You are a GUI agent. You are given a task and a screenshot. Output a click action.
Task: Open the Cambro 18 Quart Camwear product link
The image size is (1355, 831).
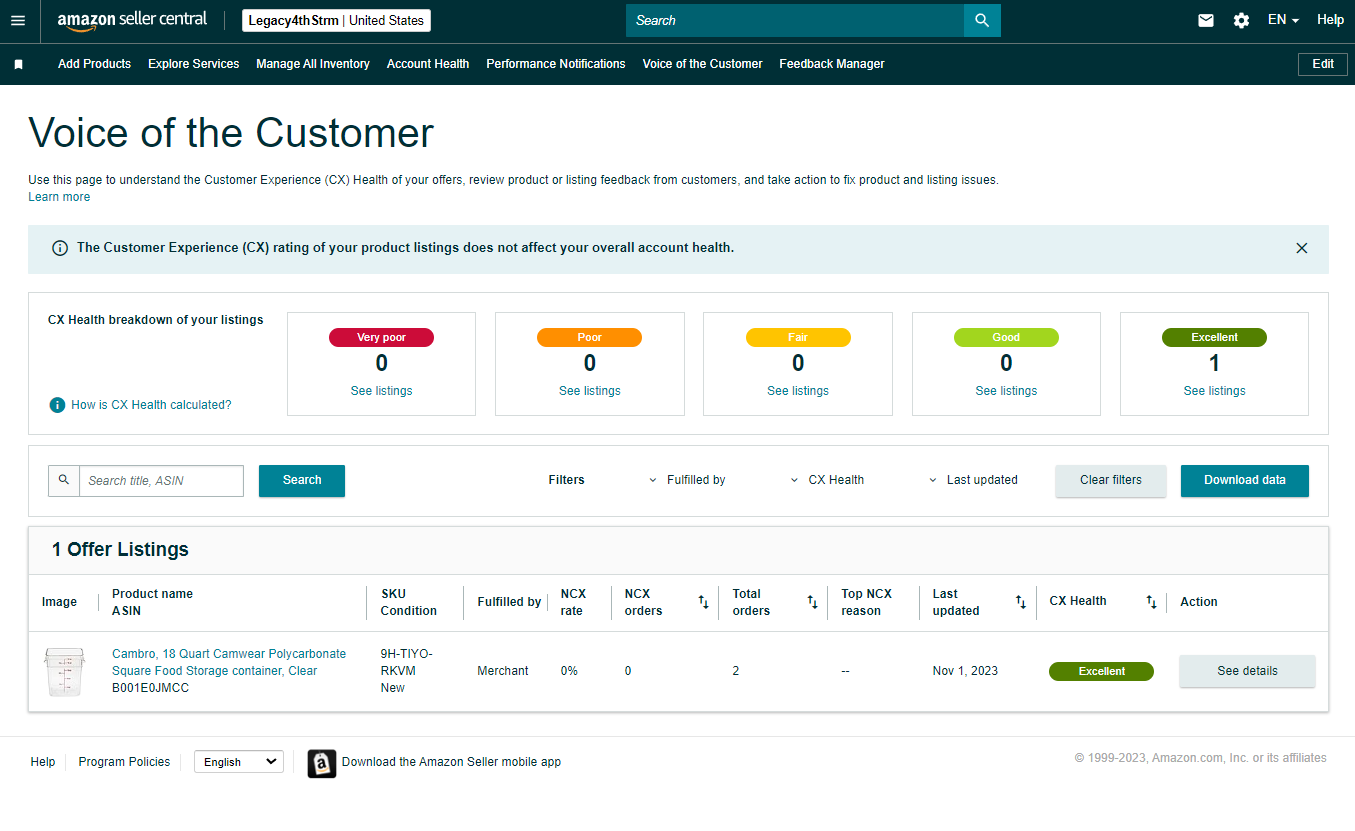coord(229,662)
